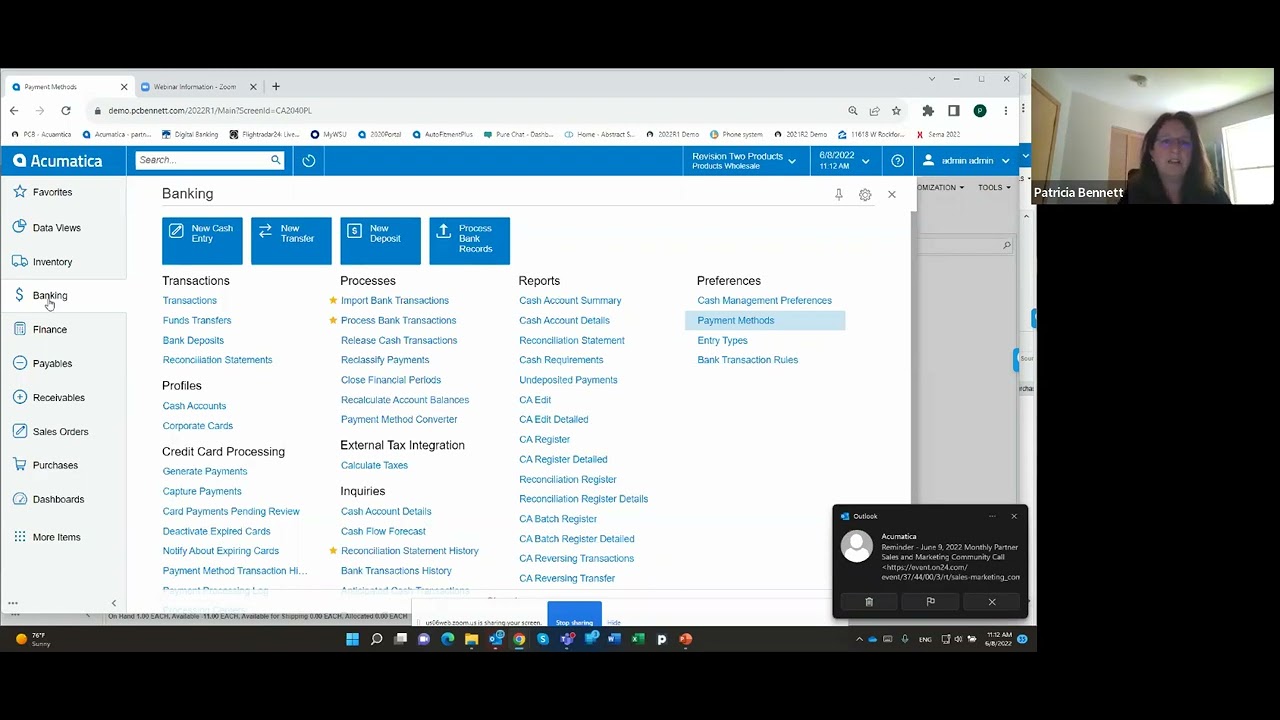Click Stop sharing button
Image resolution: width=1280 pixels, height=720 pixels.
574,622
